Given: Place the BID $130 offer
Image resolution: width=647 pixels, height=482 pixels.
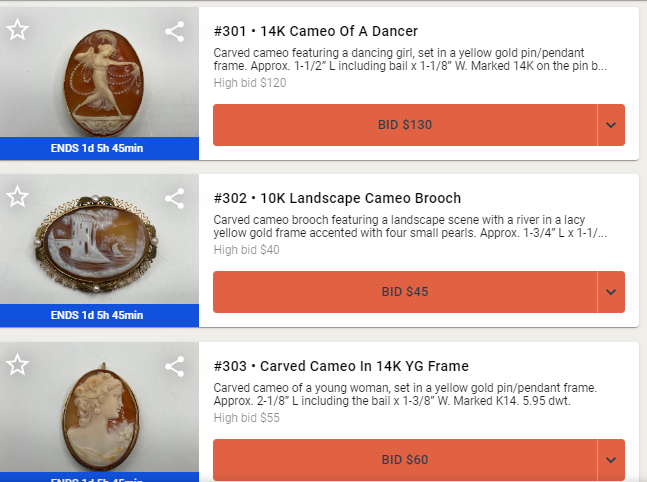Looking at the screenshot, I should (x=405, y=125).
